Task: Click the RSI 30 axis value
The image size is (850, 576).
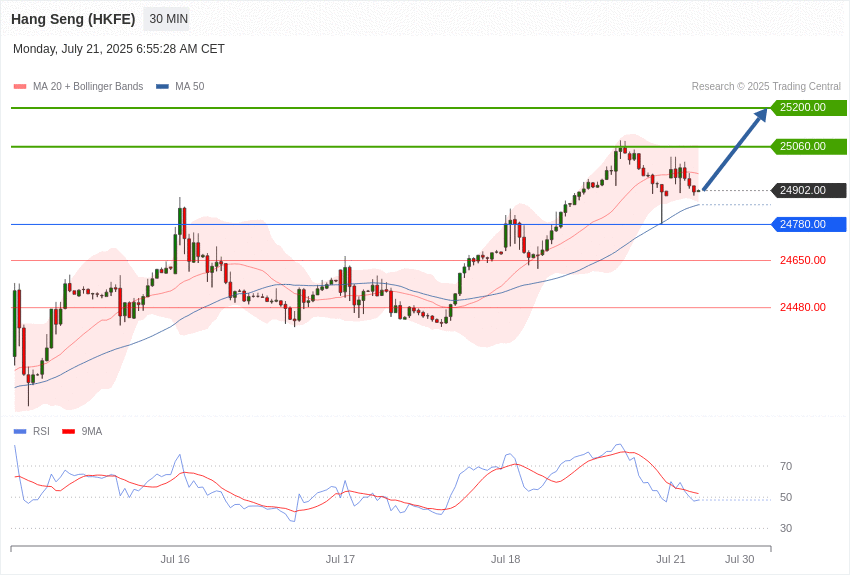Action: (786, 528)
